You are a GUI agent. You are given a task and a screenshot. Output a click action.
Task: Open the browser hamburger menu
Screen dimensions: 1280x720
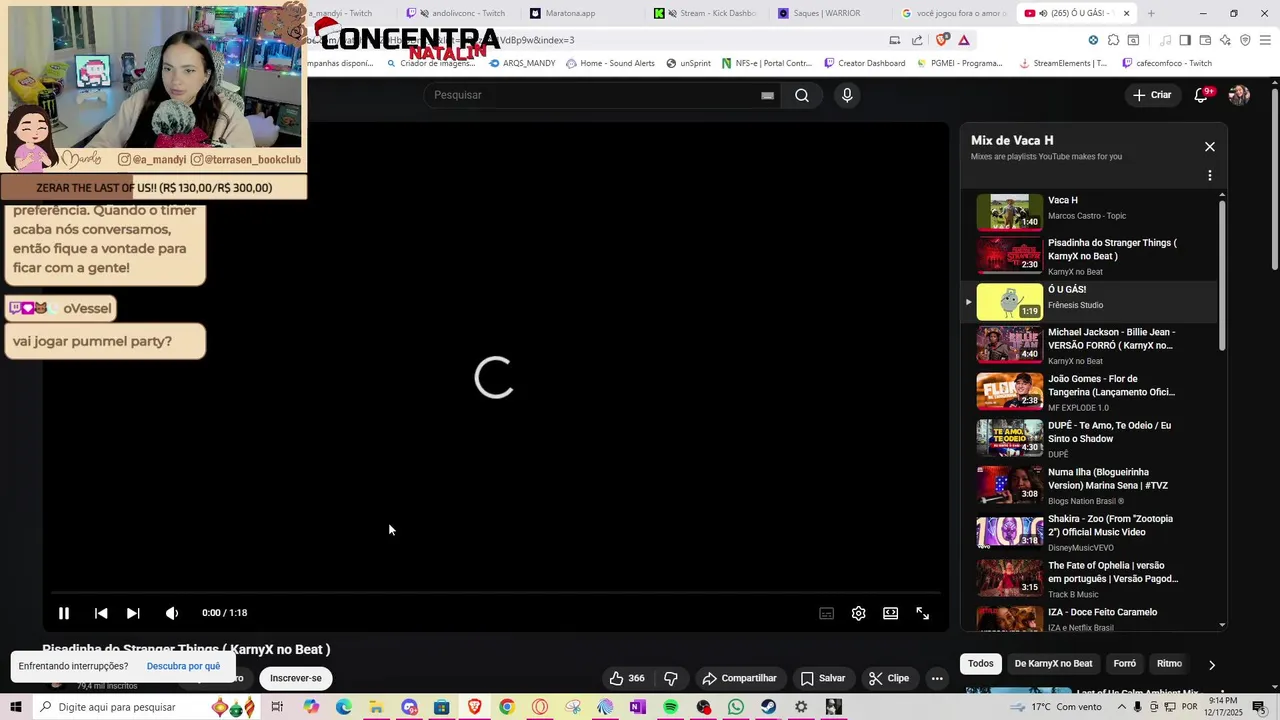point(1266,40)
